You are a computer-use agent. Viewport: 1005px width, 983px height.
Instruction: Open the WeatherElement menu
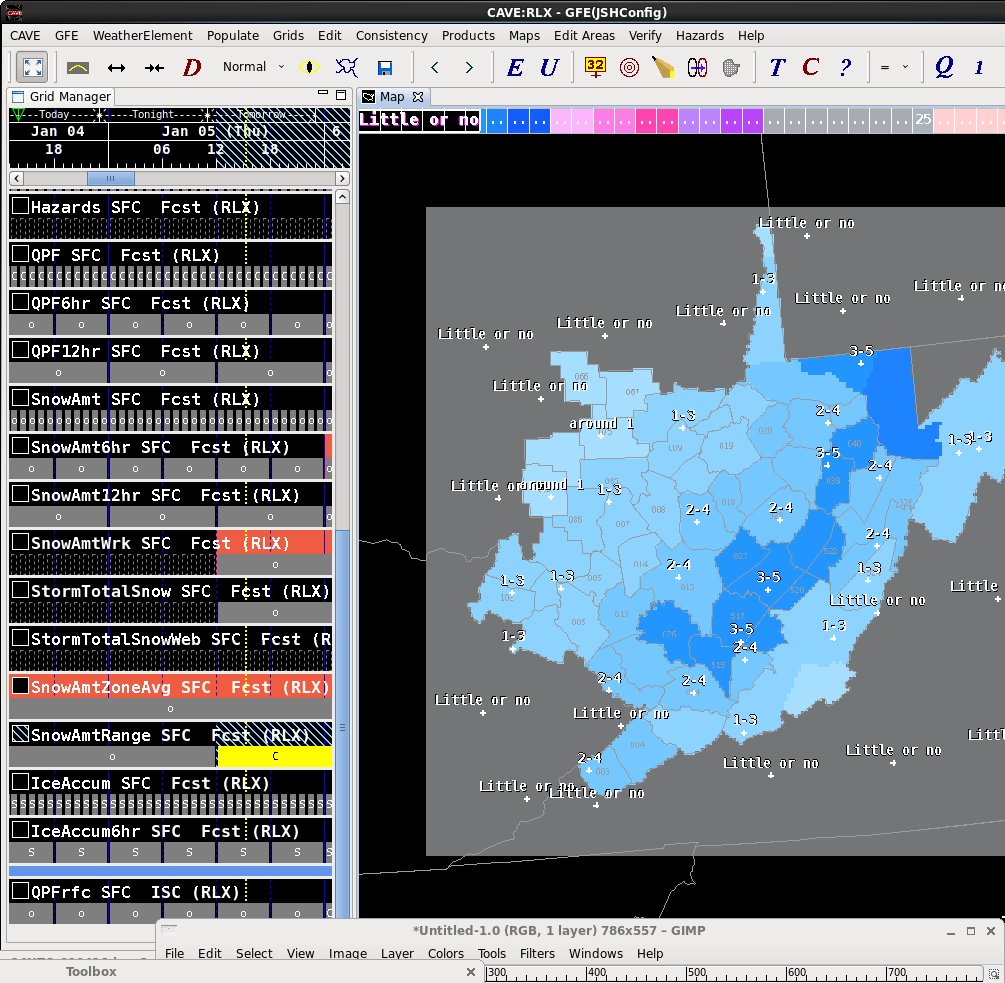click(142, 35)
